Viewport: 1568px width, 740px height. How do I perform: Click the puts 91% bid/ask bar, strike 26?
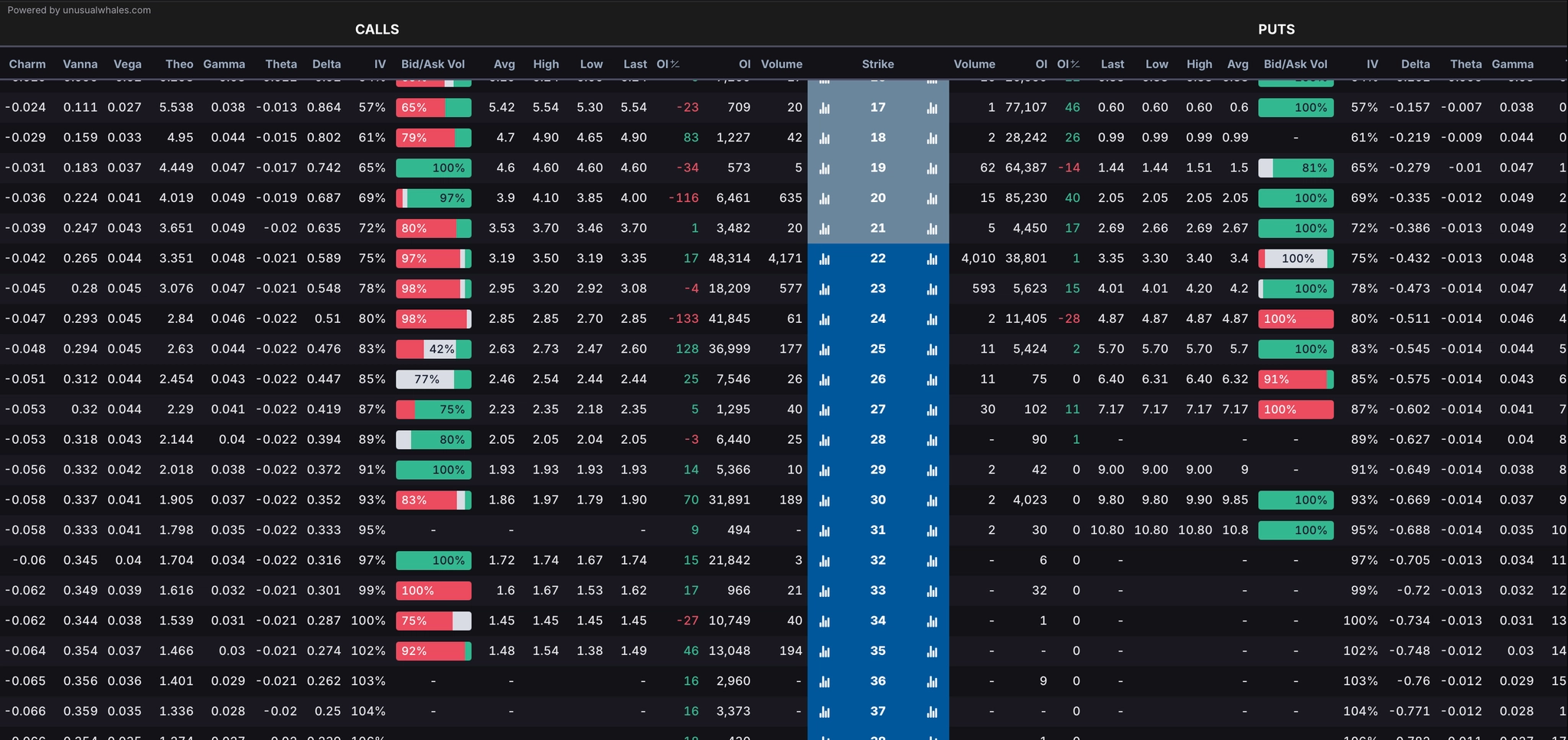1295,379
